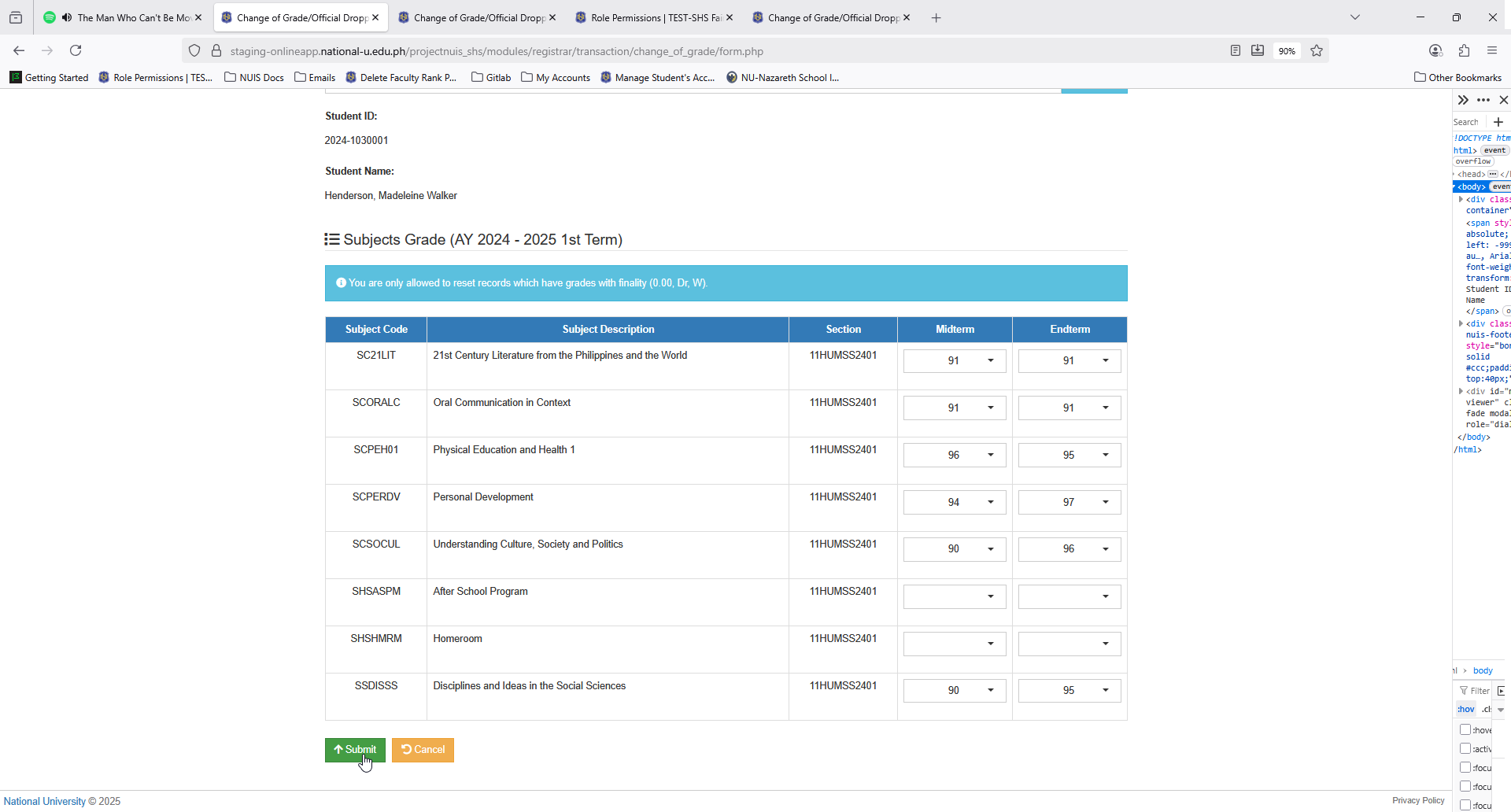Open Manage Student's Acc bookmark
This screenshot has height=812, width=1511.
658,77
